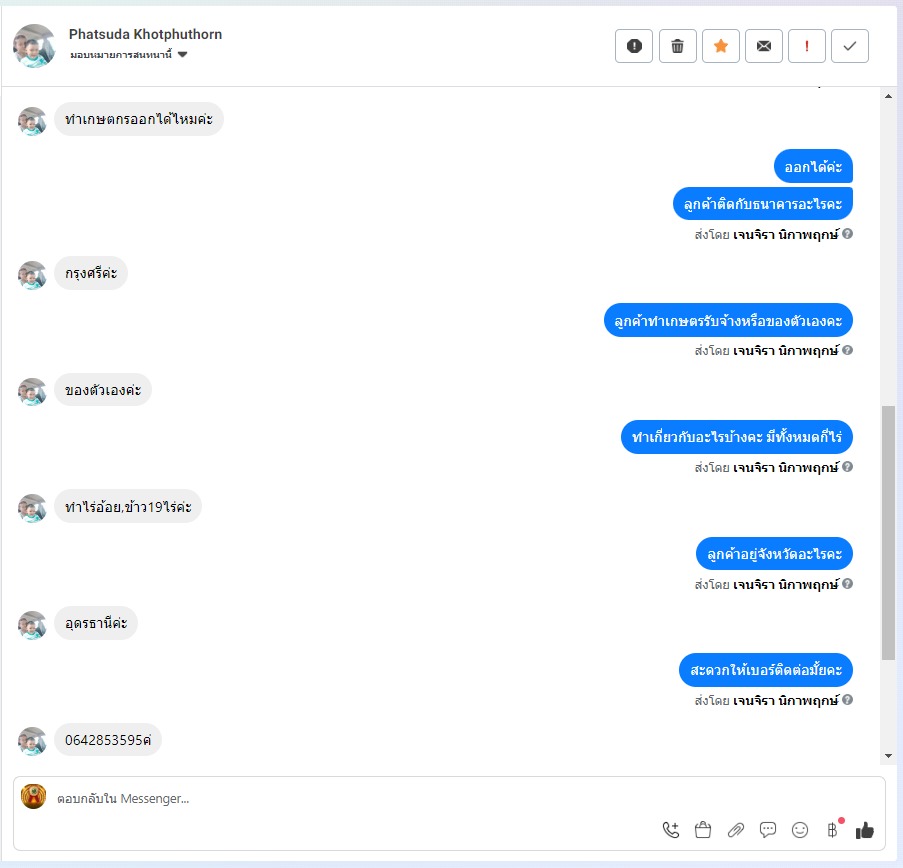Attach a file with the paperclip icon
903x868 pixels.
(x=735, y=830)
